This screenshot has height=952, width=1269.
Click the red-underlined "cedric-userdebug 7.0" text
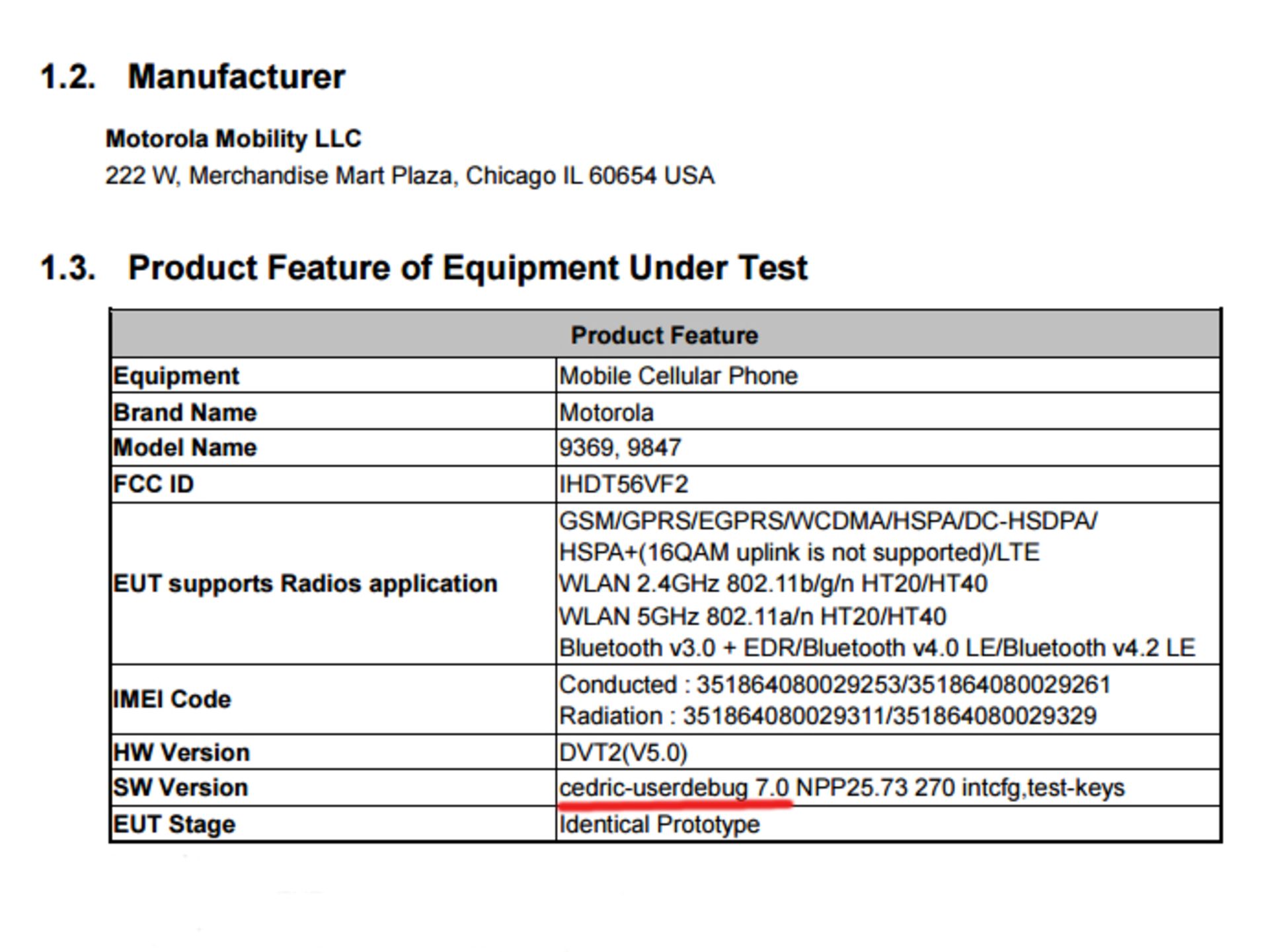coord(673,788)
